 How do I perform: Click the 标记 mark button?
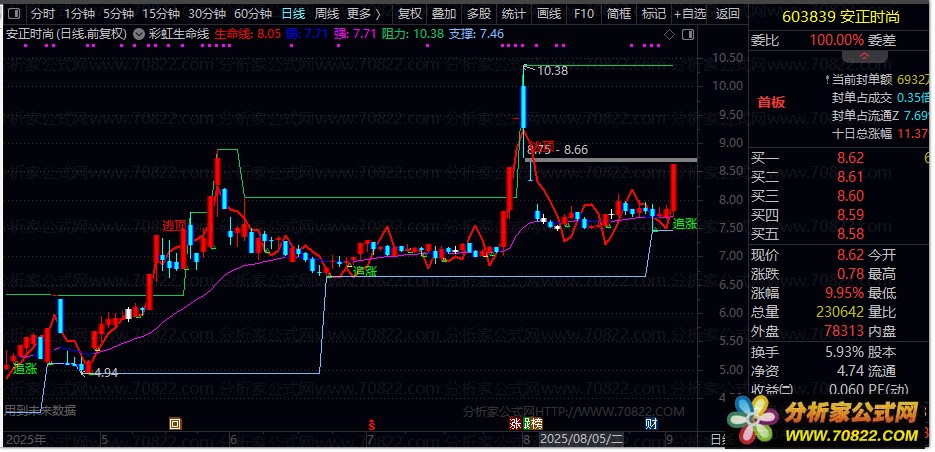click(x=654, y=14)
